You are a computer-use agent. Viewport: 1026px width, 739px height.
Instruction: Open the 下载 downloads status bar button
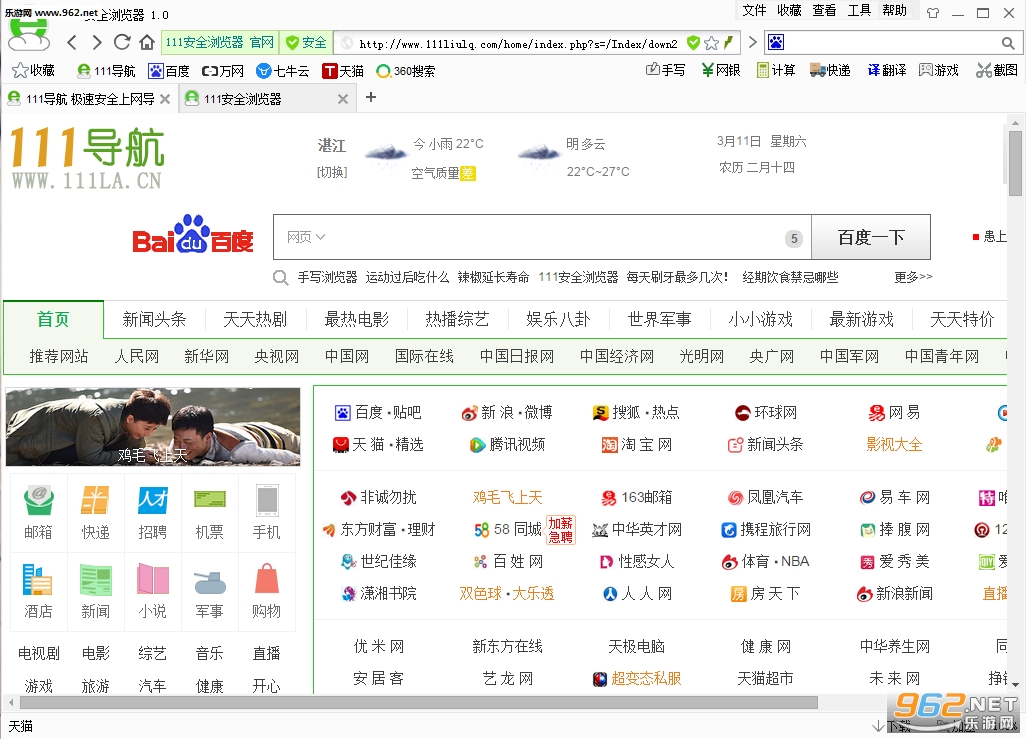[893, 725]
